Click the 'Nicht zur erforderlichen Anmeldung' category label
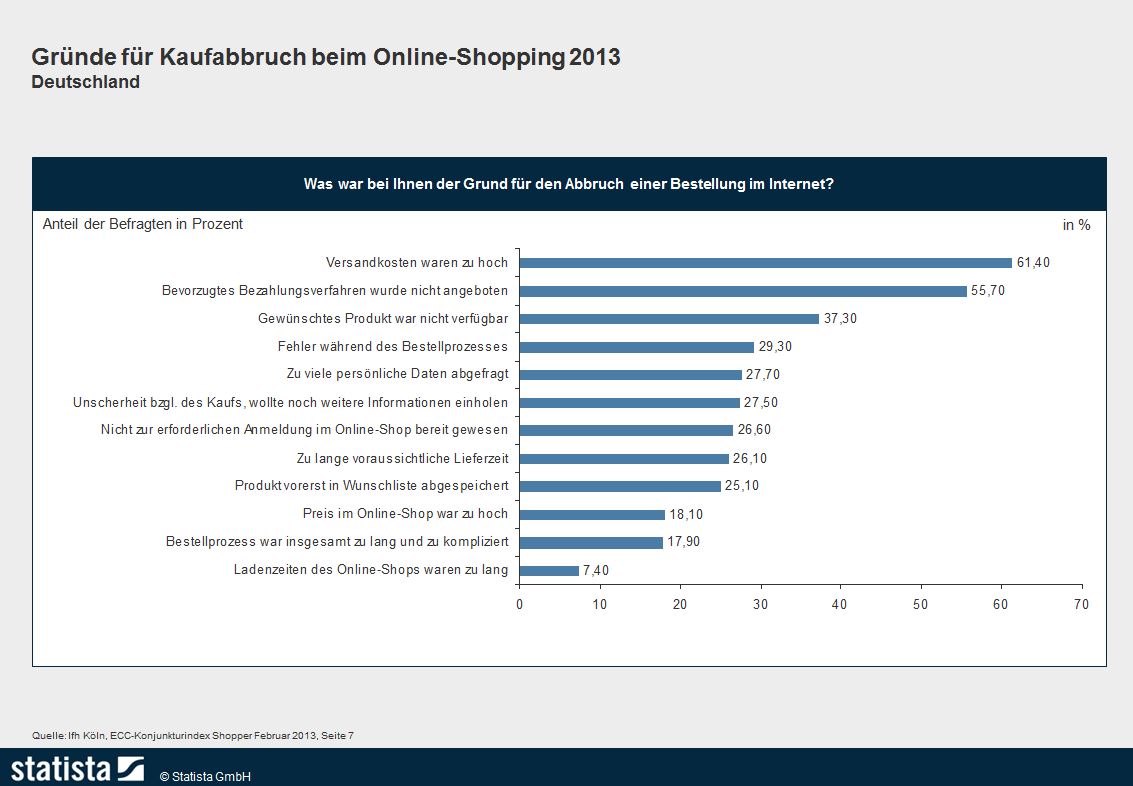Screen dimensions: 1133x786 (x=304, y=430)
